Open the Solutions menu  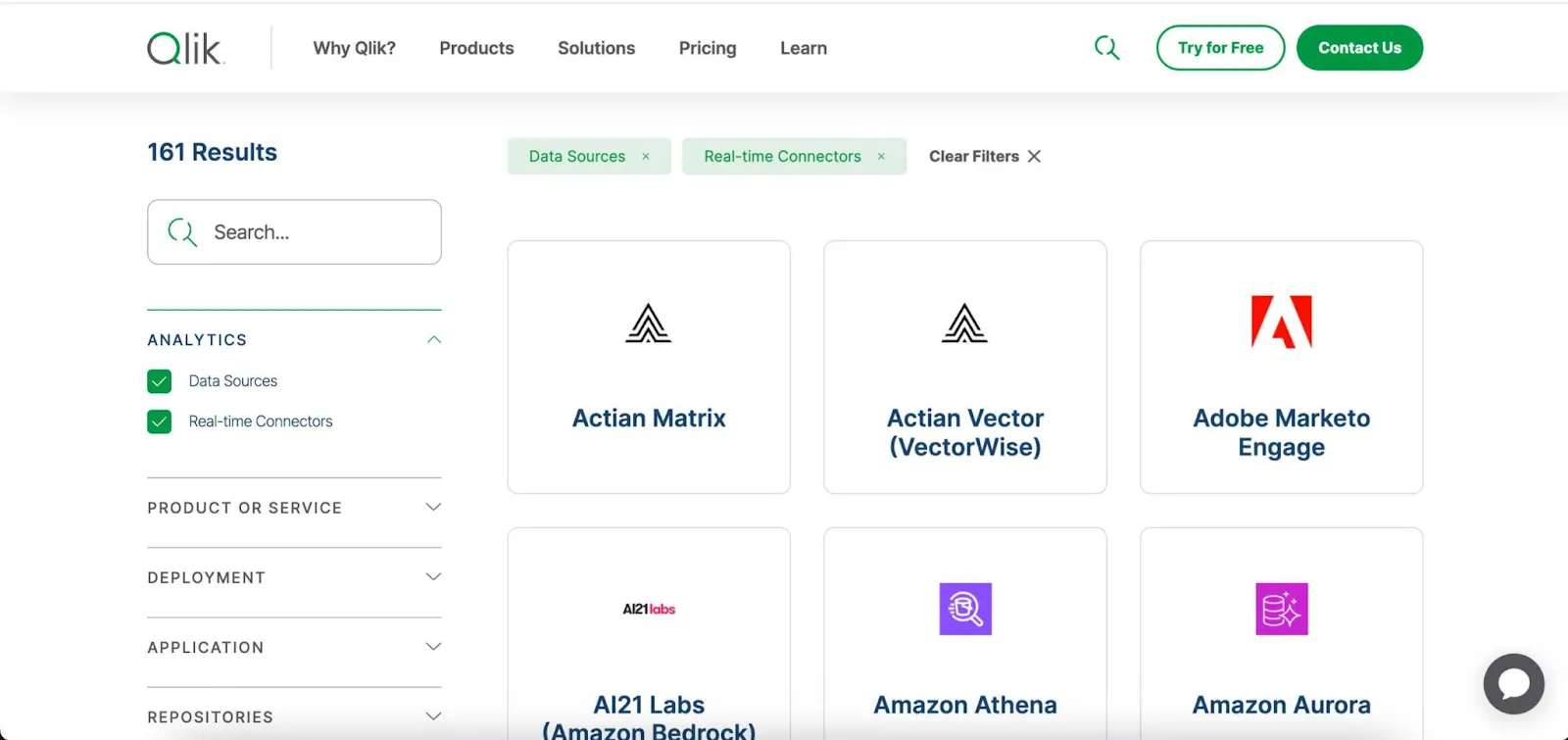pyautogui.click(x=596, y=48)
